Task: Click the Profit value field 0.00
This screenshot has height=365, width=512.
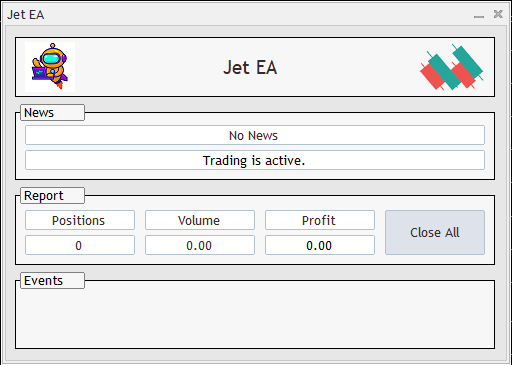Action: click(x=320, y=245)
